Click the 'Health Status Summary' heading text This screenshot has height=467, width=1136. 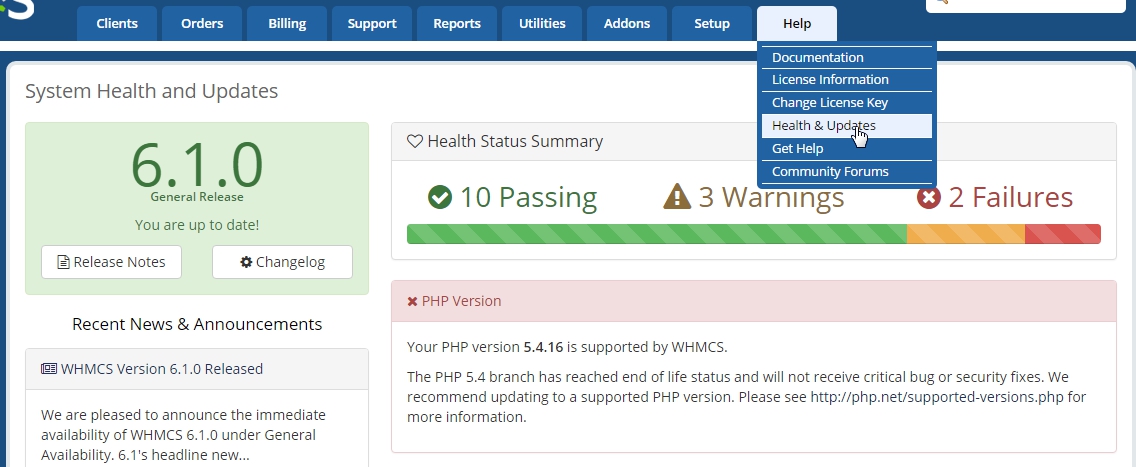(515, 141)
